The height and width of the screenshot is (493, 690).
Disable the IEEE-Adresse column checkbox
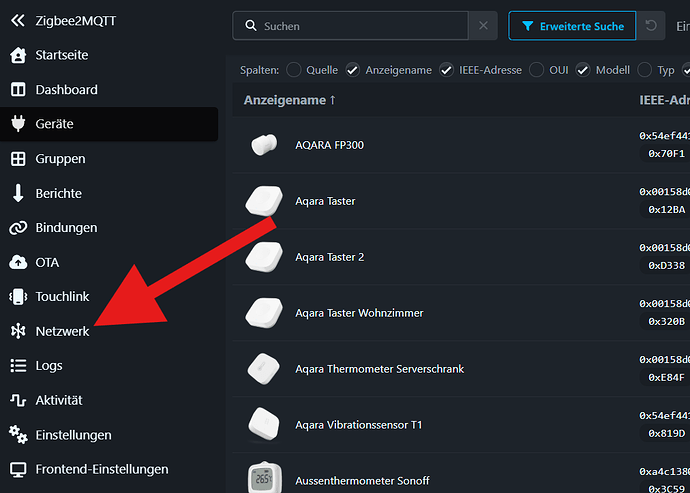point(446,70)
